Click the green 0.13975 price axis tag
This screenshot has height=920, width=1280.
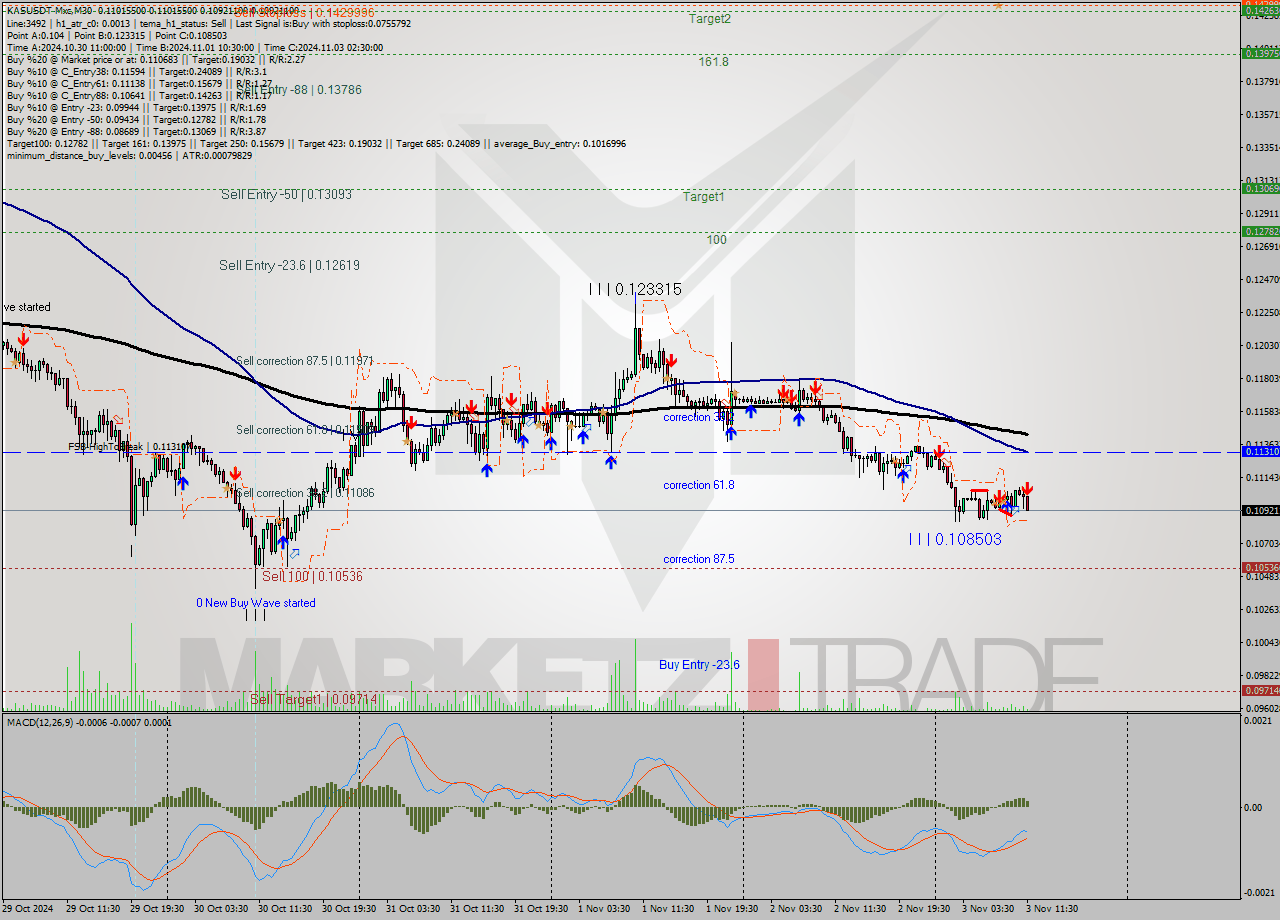click(1260, 53)
